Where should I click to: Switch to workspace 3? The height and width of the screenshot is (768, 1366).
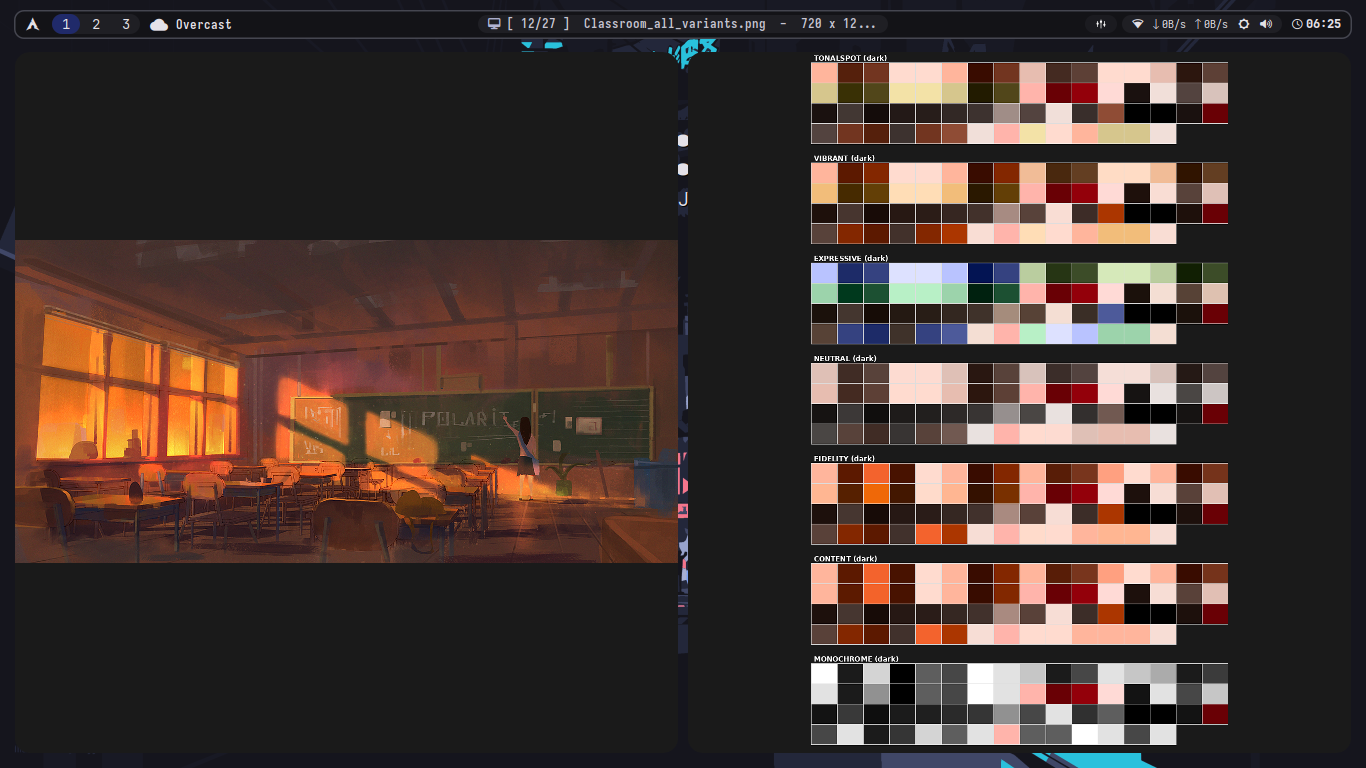(126, 23)
